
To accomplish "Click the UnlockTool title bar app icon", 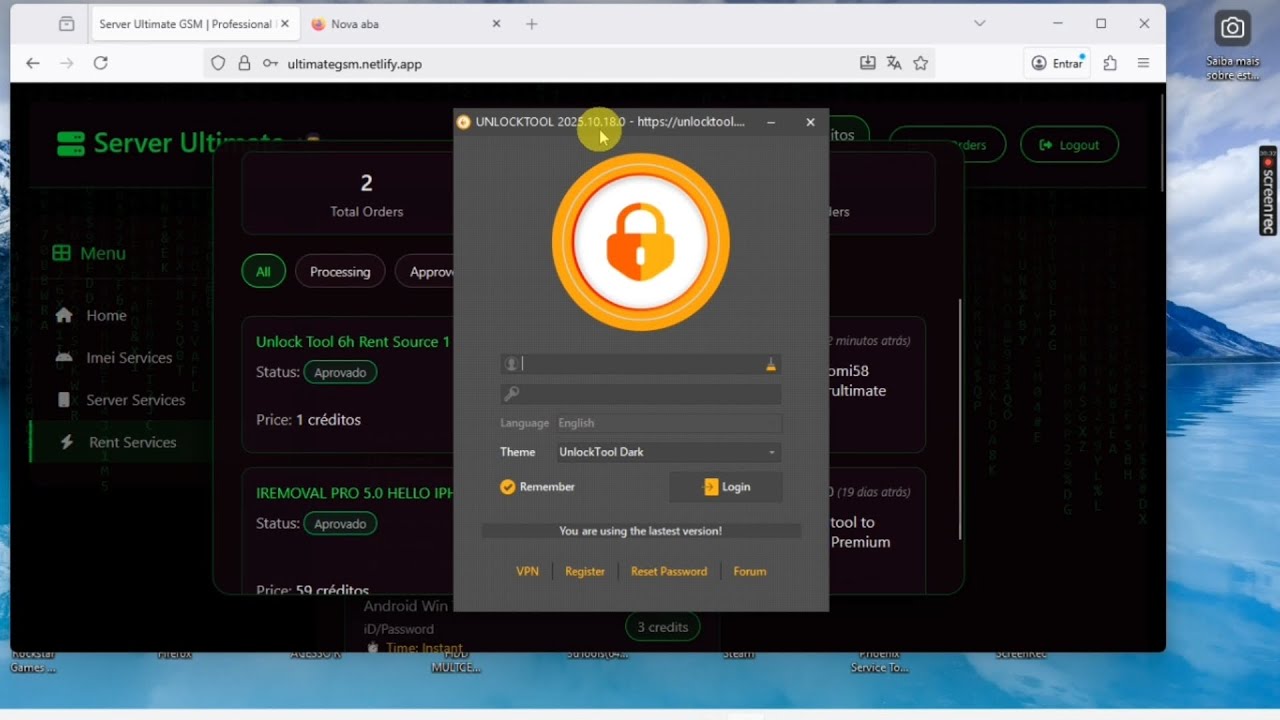I will (463, 122).
